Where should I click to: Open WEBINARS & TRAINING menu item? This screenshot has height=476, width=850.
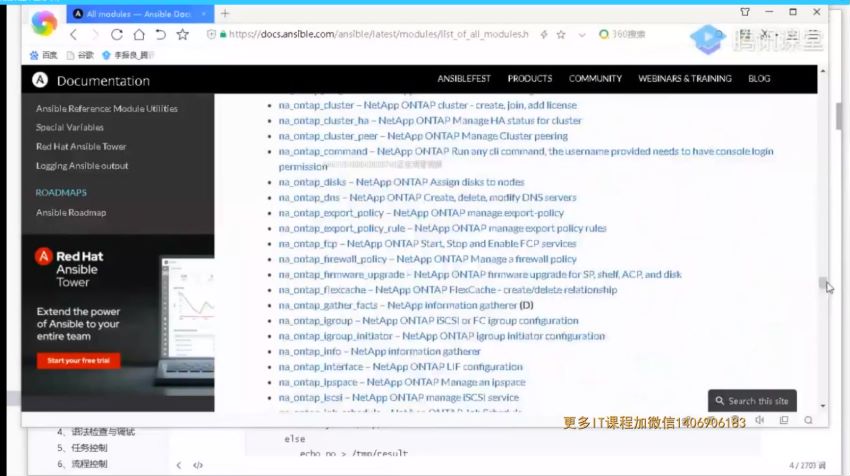click(685, 79)
